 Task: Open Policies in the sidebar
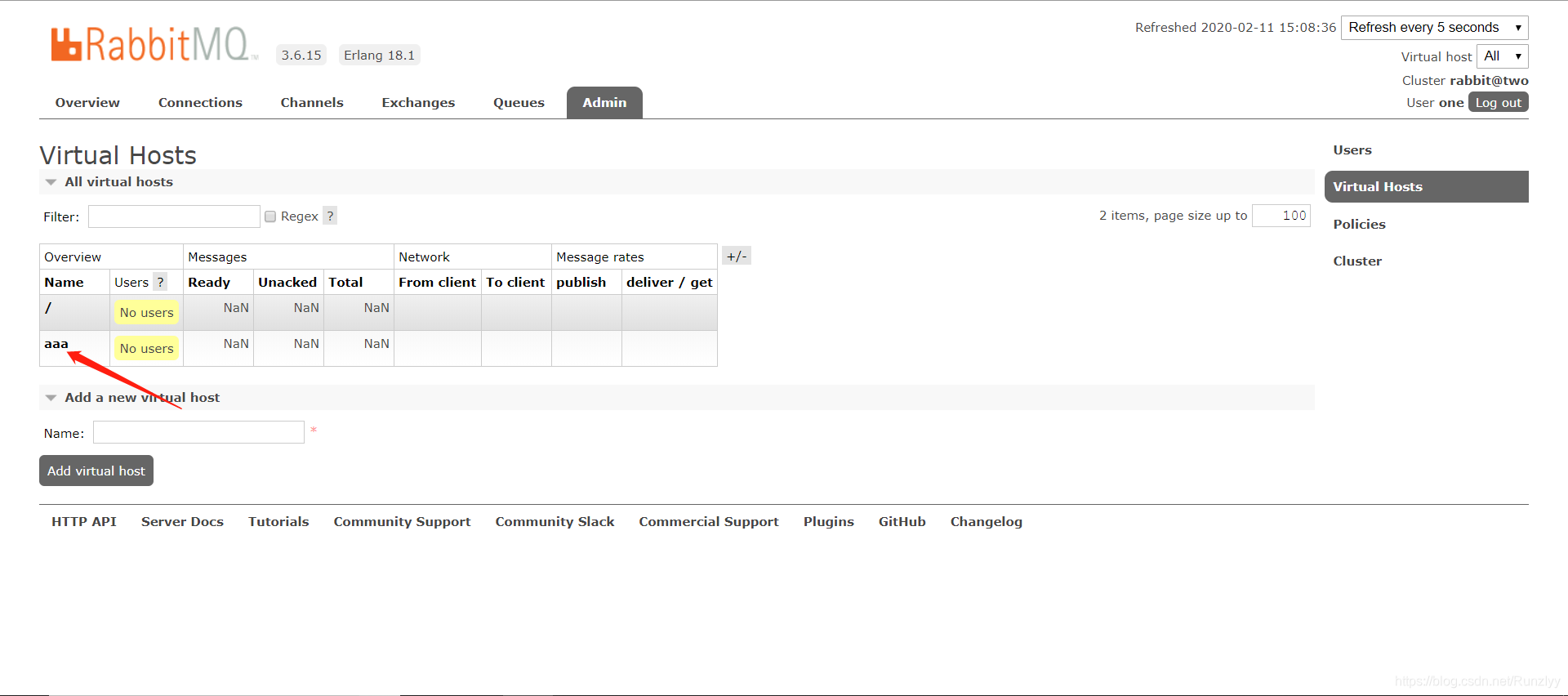tap(1359, 224)
